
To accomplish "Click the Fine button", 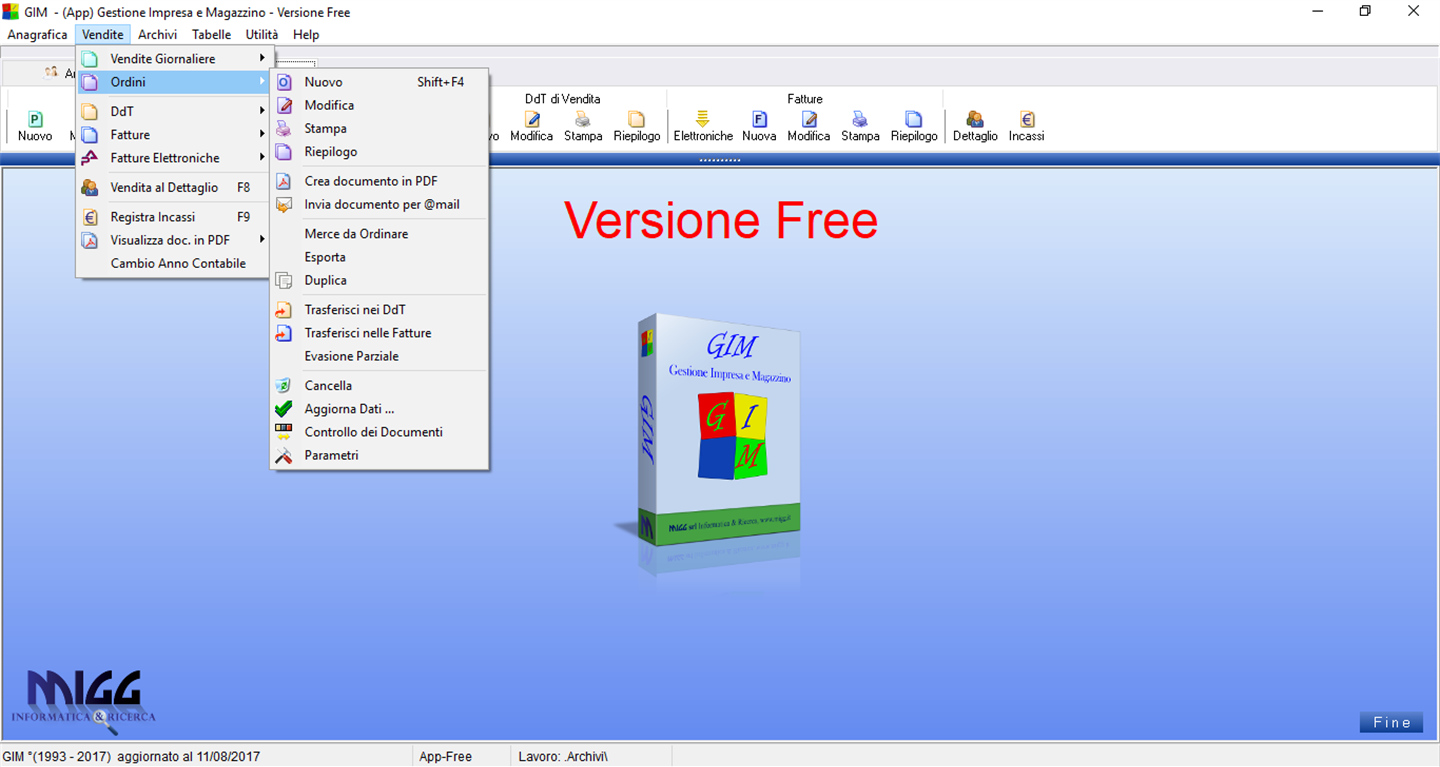I will click(x=1391, y=722).
